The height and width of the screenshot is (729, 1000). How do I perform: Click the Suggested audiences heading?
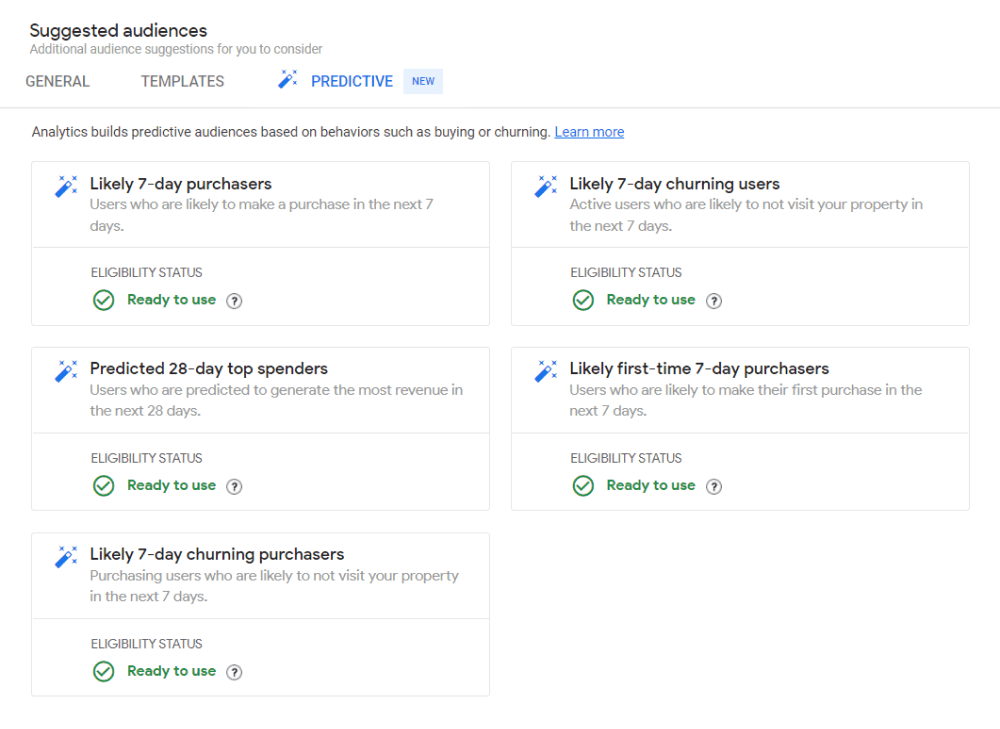pyautogui.click(x=119, y=31)
